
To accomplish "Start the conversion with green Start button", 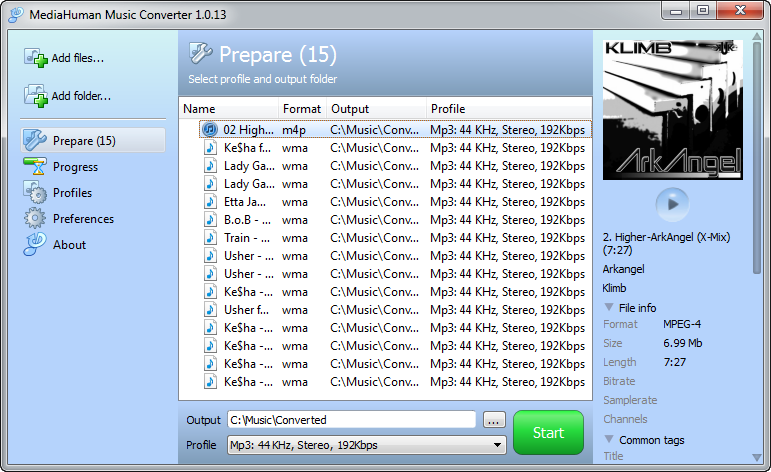I will (x=548, y=432).
